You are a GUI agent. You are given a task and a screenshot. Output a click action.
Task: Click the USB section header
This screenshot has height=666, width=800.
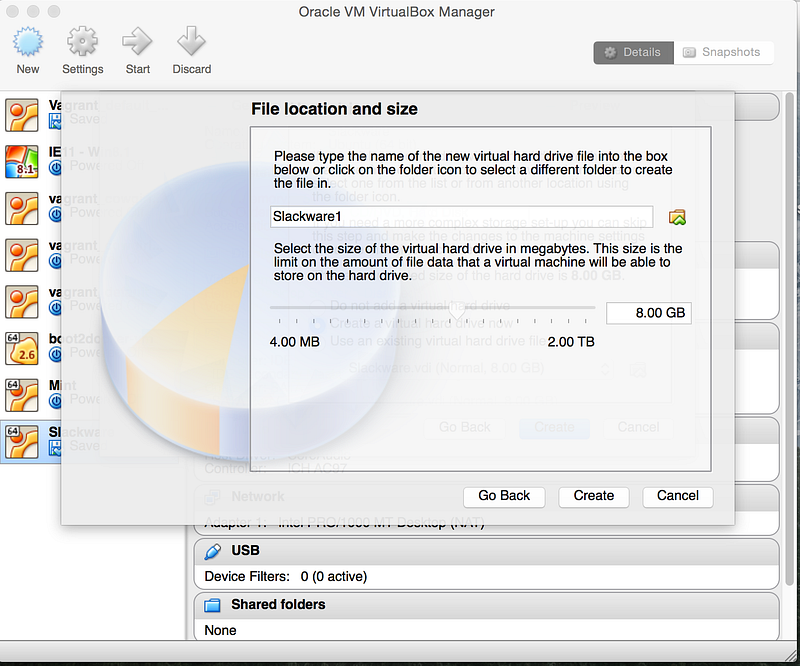[486, 551]
